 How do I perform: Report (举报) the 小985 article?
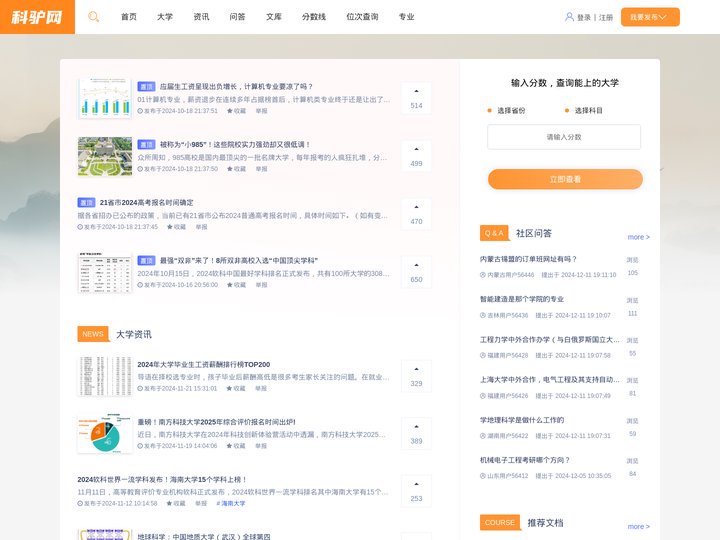261,169
